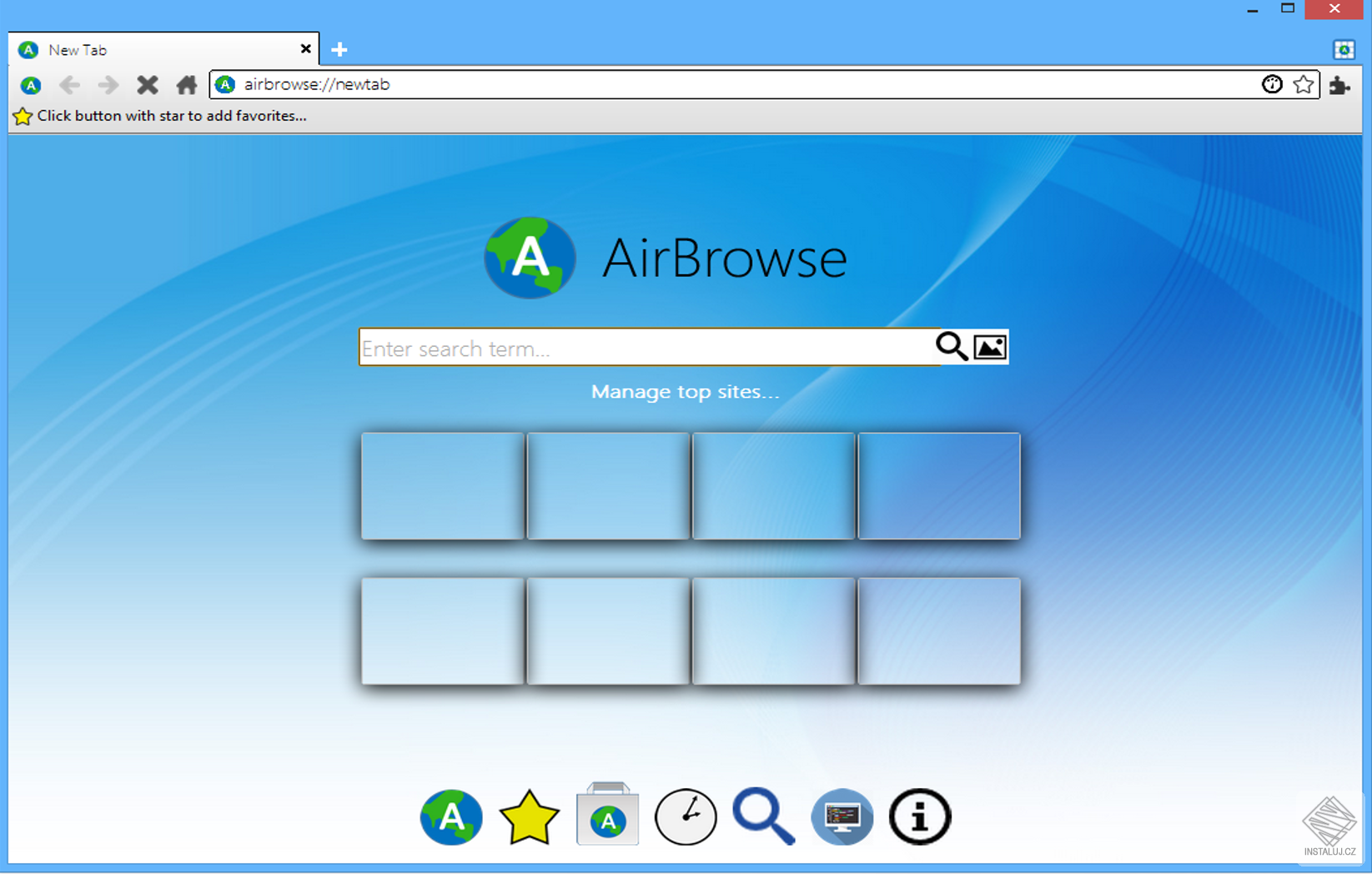1372x874 pixels.
Task: Click the "AirBrowse" heading text
Action: coord(725,258)
